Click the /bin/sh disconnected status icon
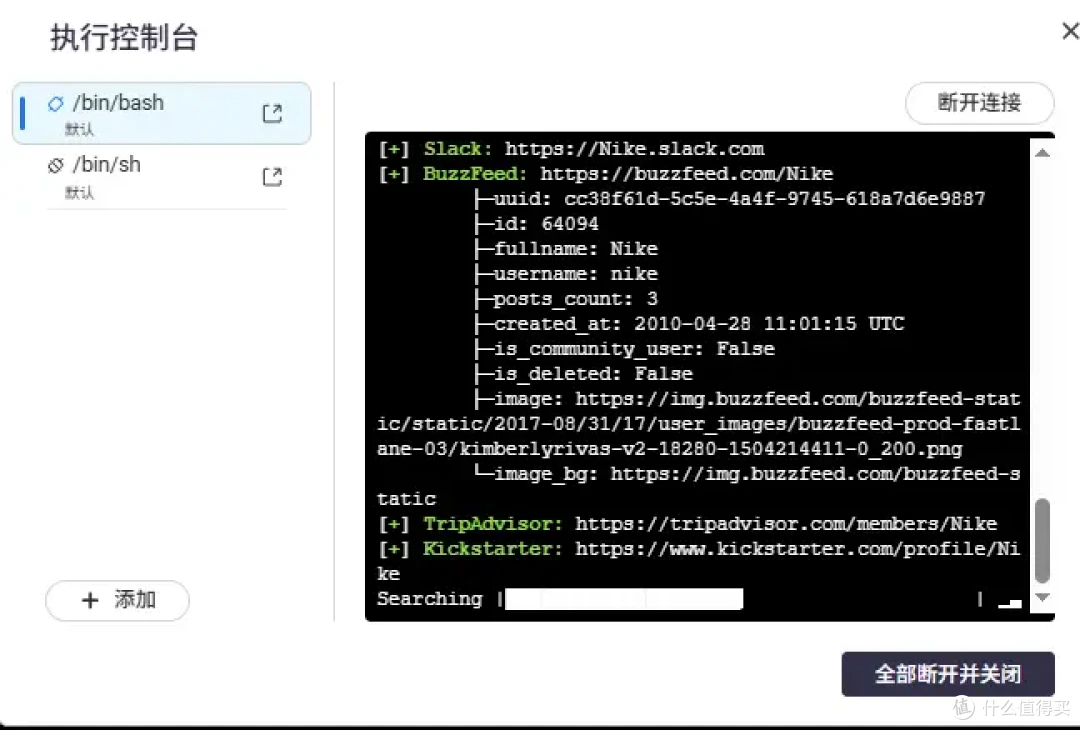Screen dimensions: 1080x730 click(x=56, y=165)
